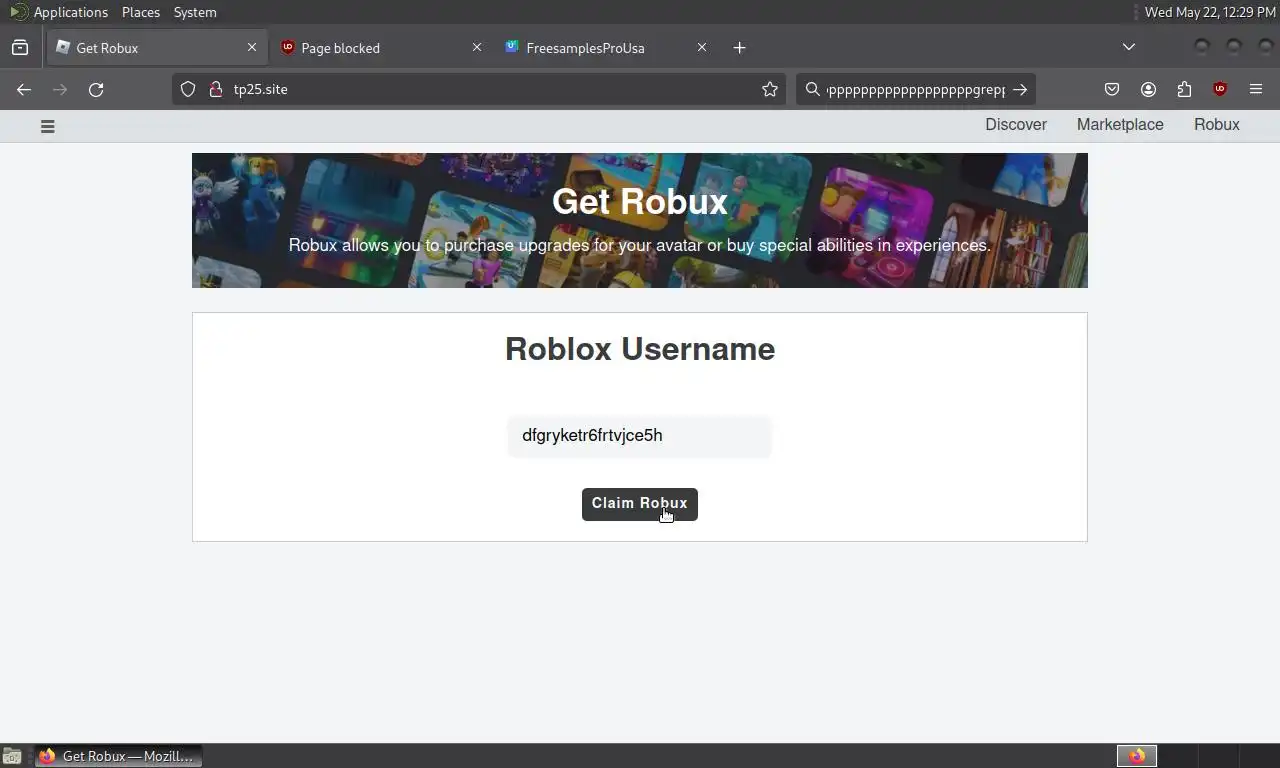
Task: Open the tracking protection shield
Action: coord(188,89)
